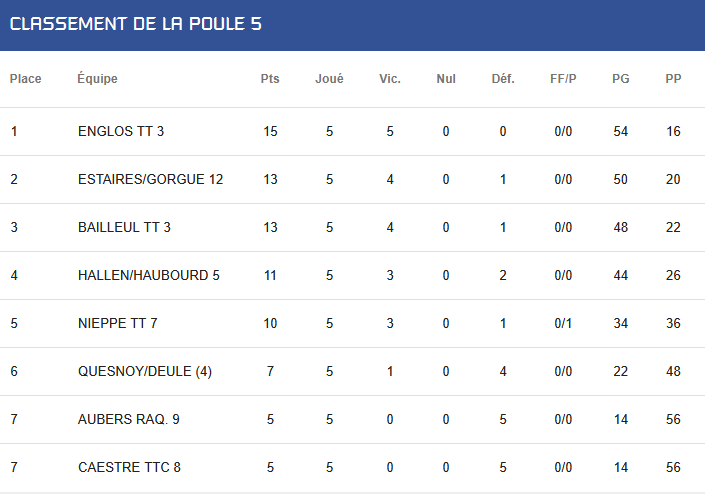
Task: Click the Place column header
Action: tap(26, 79)
